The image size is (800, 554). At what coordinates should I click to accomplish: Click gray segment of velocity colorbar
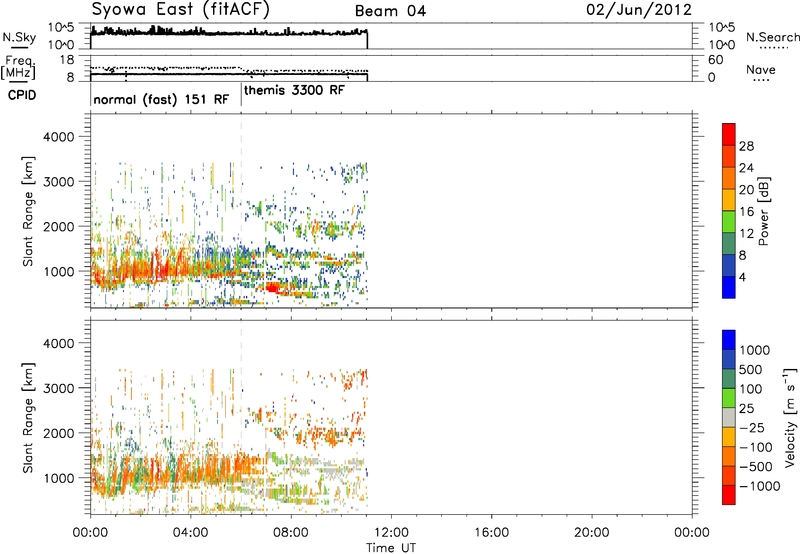[x=729, y=417]
